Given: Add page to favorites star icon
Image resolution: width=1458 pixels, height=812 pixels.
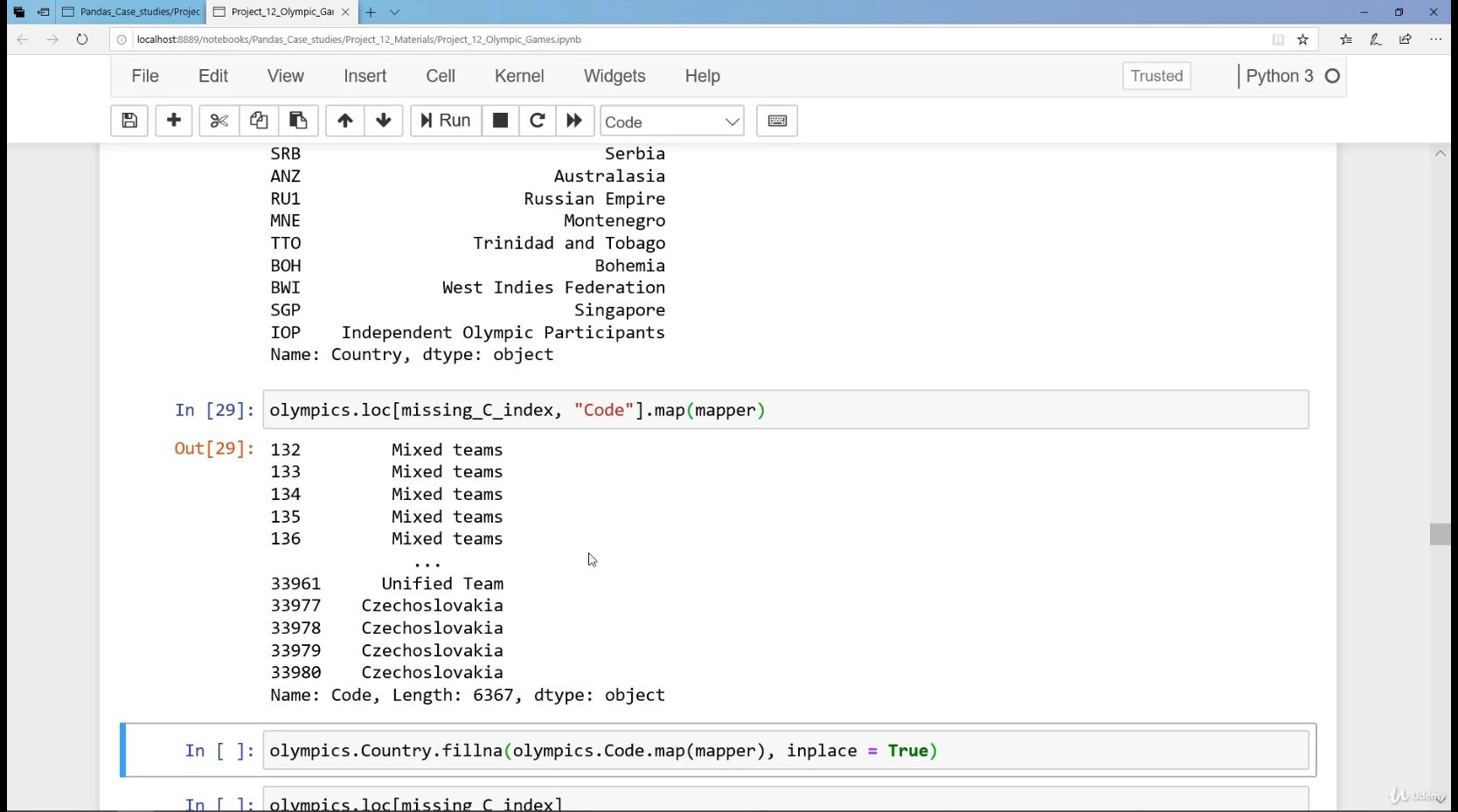Looking at the screenshot, I should point(1303,39).
